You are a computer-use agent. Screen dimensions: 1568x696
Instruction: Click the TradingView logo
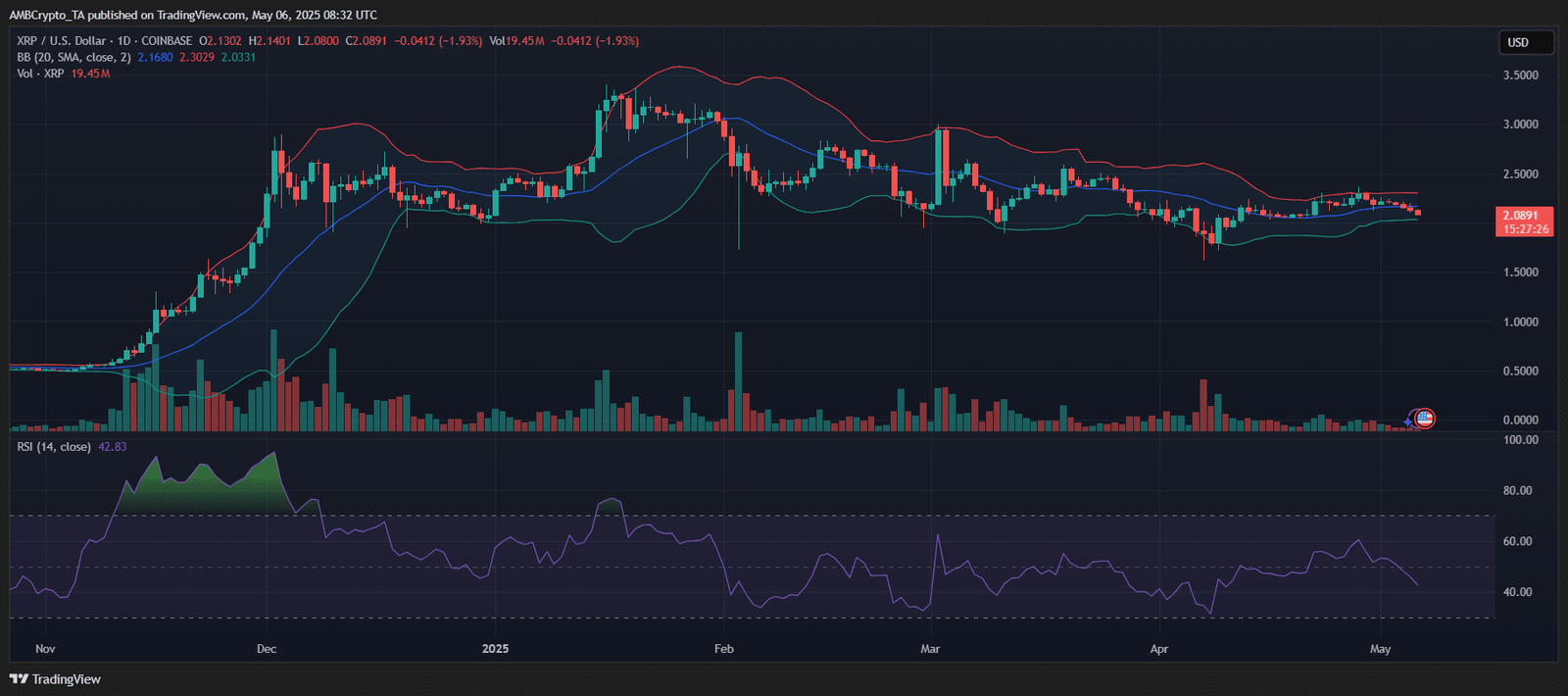(x=55, y=679)
